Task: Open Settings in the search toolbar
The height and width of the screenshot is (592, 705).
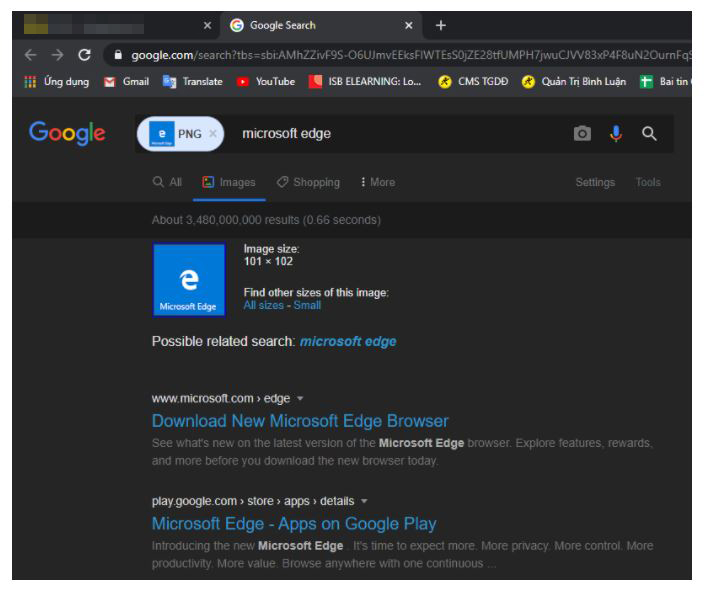Action: point(595,182)
